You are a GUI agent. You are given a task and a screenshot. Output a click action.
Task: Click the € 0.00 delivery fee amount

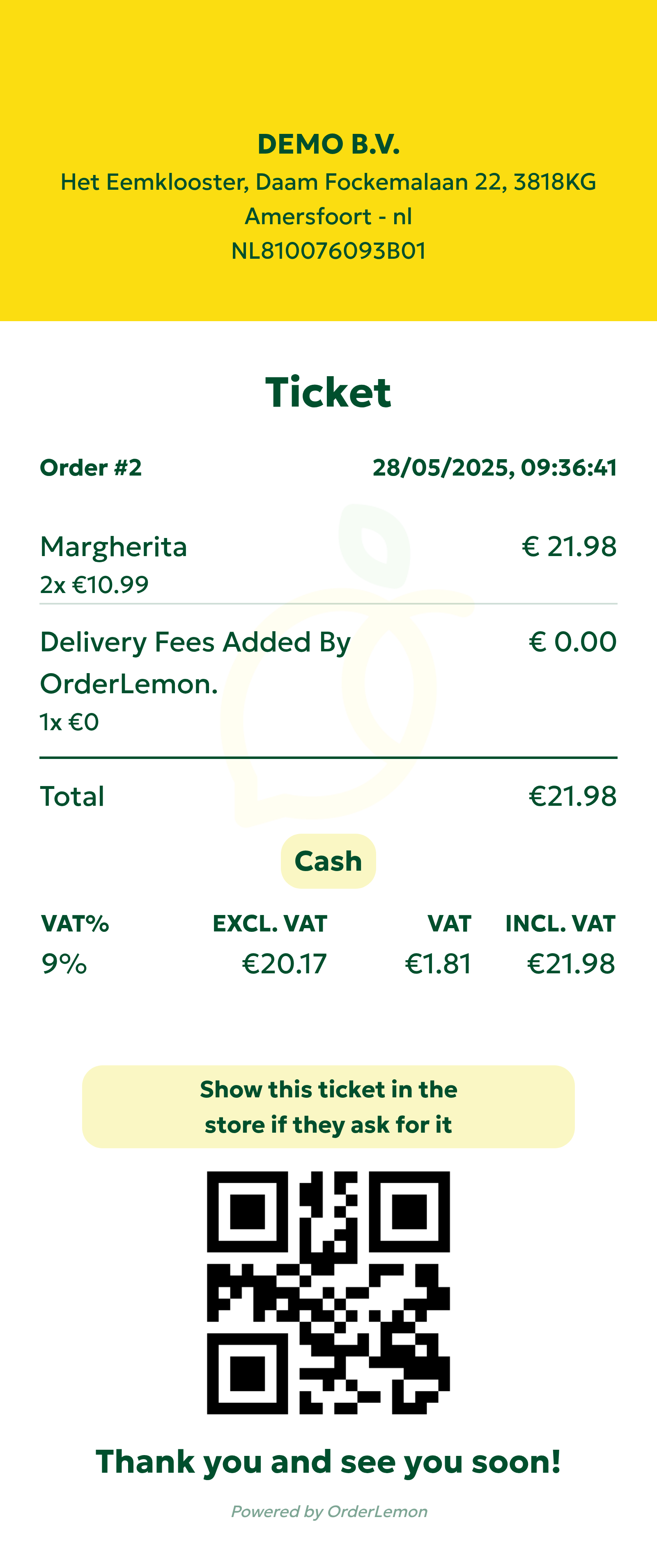(x=572, y=641)
